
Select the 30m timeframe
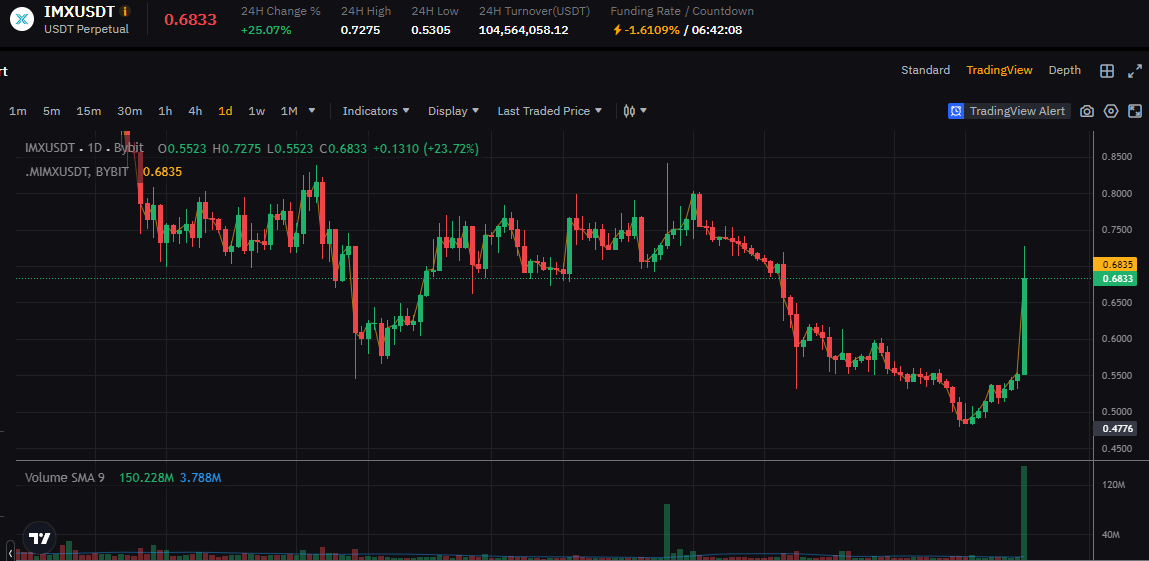tap(130, 111)
